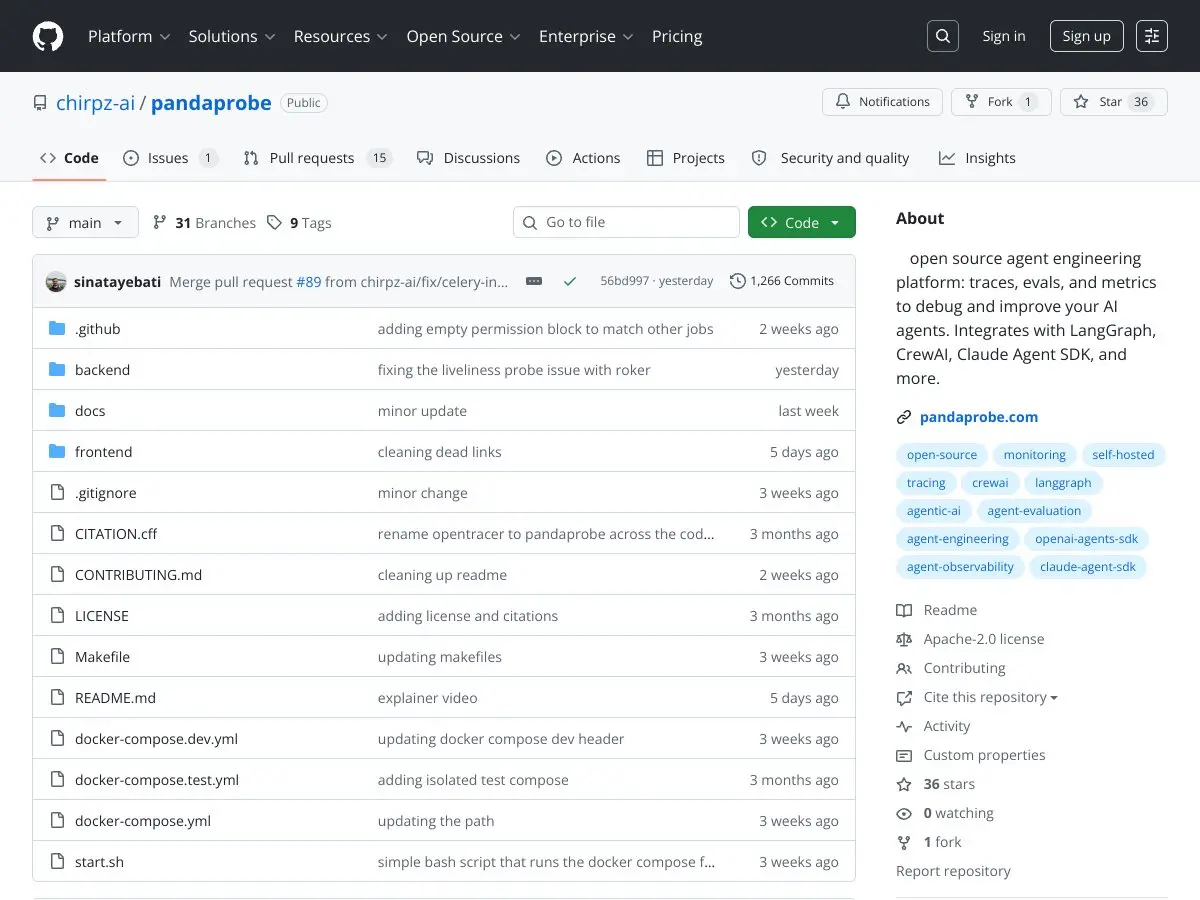
Task: Open the Issues tab
Action: [170, 158]
